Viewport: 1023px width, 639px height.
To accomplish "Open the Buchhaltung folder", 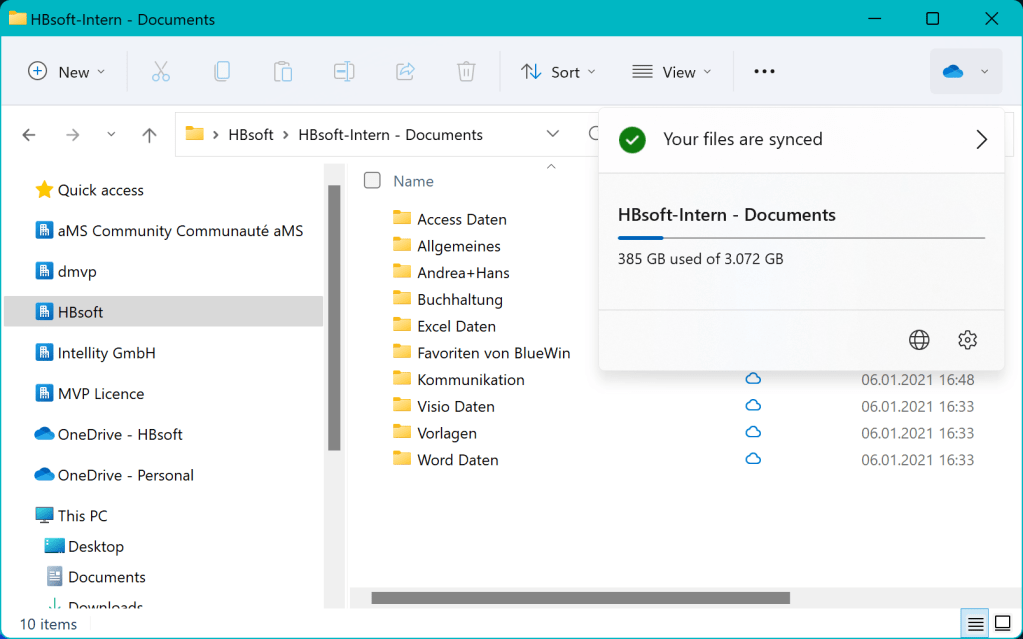I will coord(462,298).
